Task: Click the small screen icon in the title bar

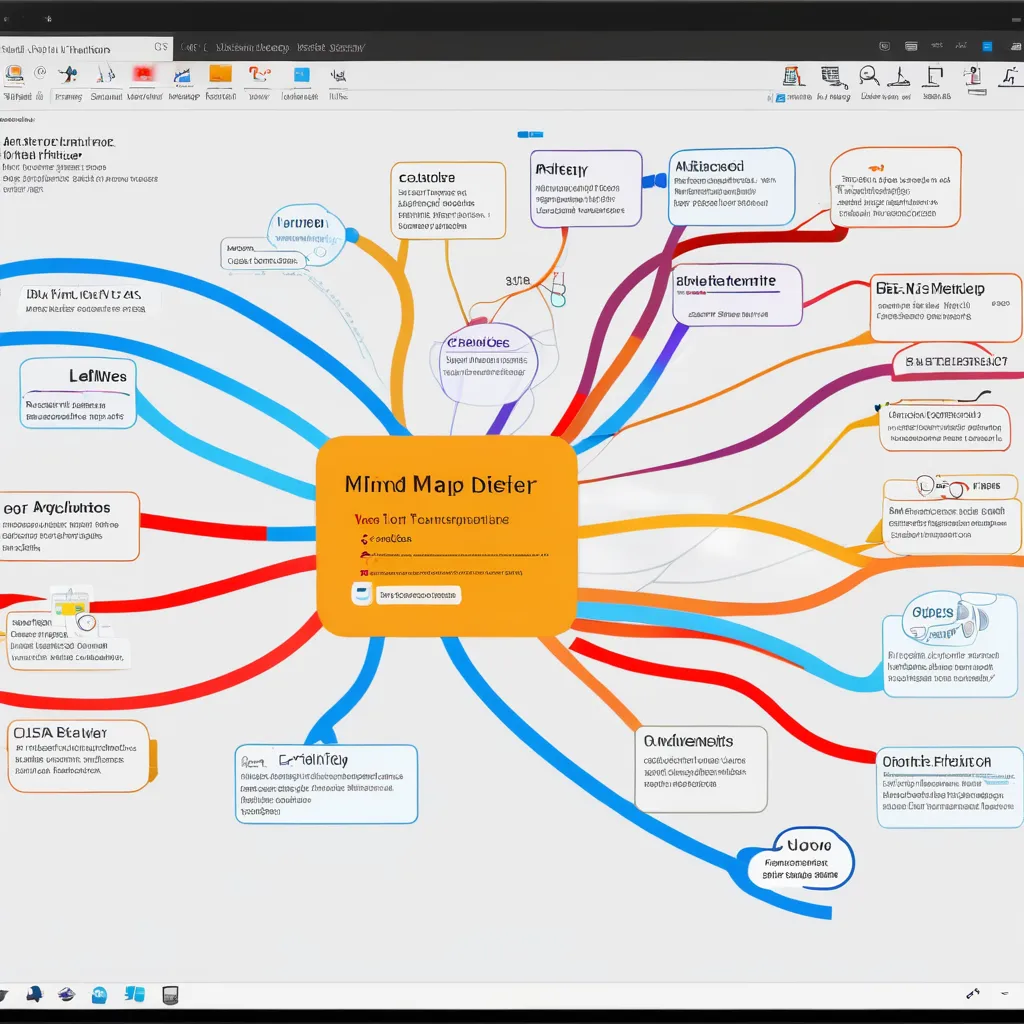Action: pos(884,46)
